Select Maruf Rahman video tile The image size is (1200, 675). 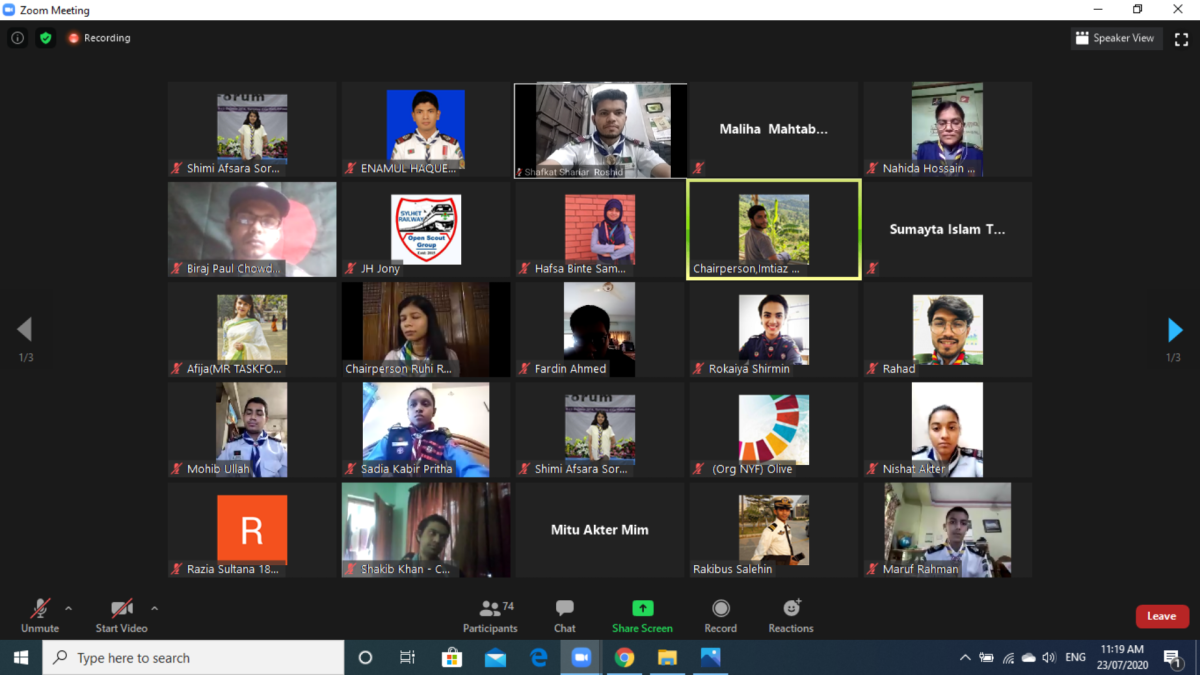click(x=947, y=530)
